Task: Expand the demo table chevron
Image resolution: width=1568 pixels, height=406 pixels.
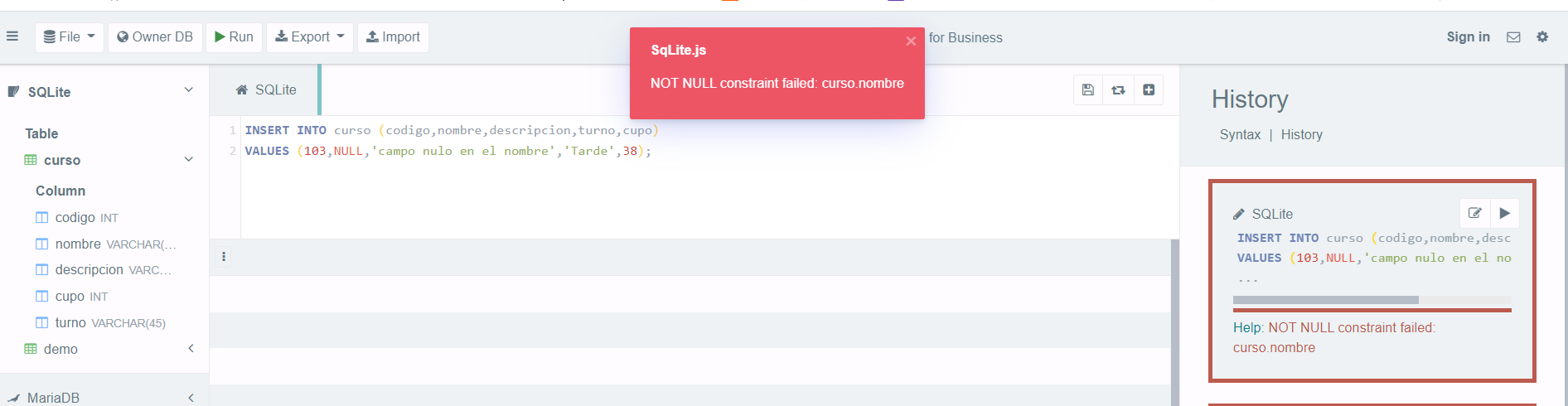Action: pos(191,349)
